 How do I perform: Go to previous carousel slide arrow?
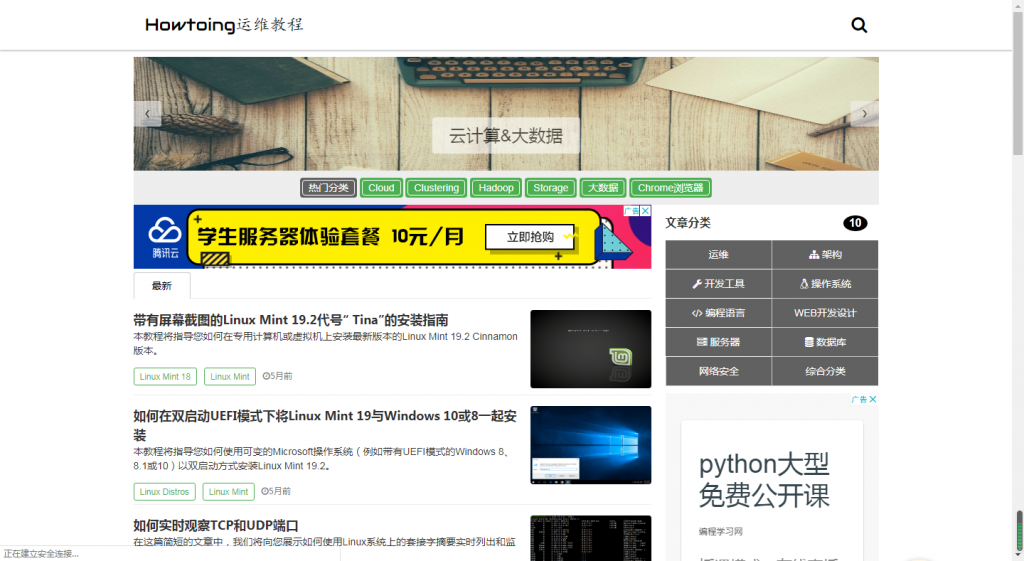(x=148, y=114)
